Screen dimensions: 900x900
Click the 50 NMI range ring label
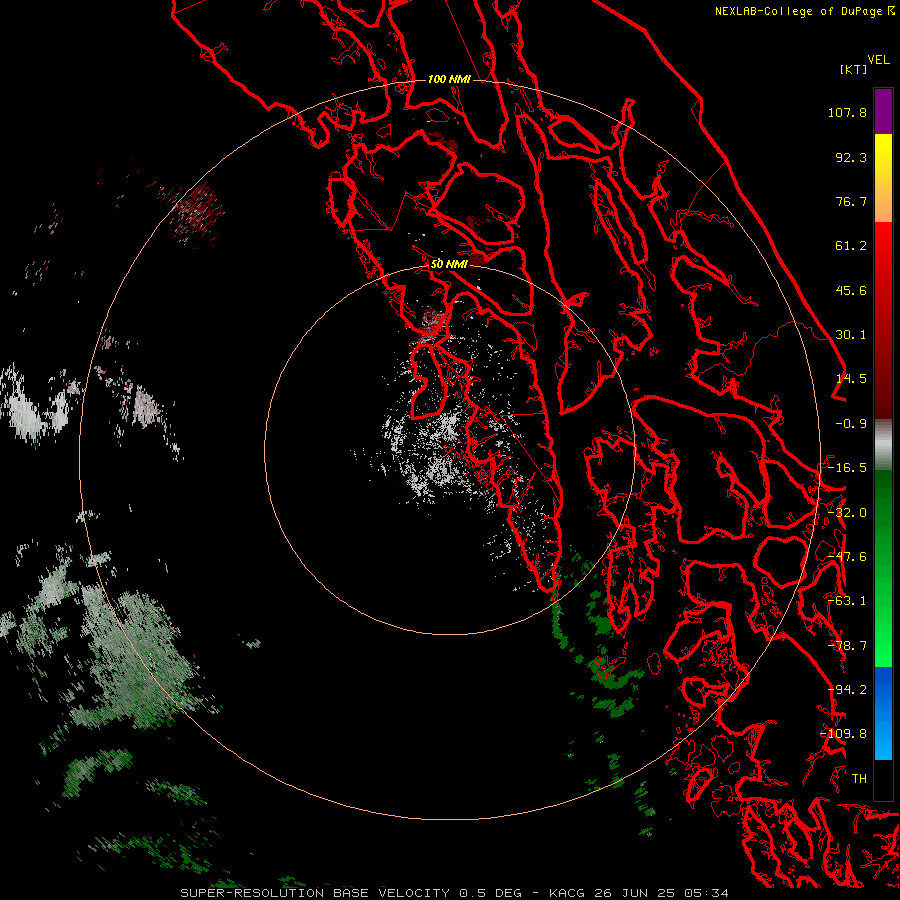pos(449,264)
